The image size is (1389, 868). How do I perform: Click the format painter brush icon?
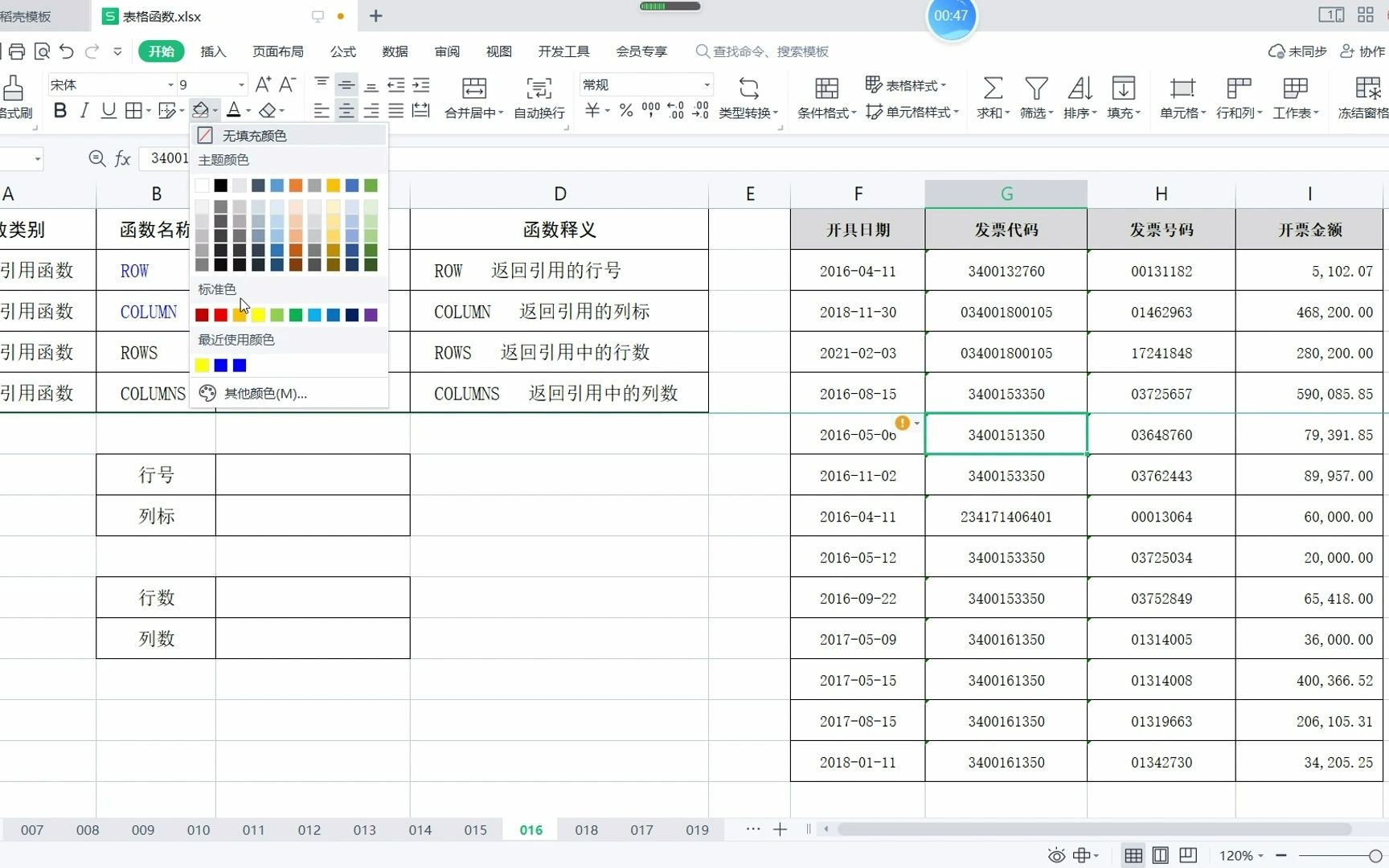[13, 88]
